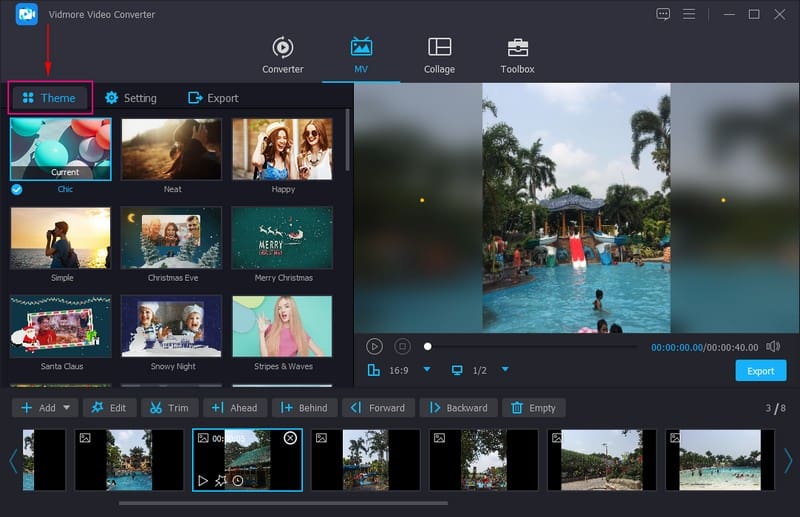Click the effects star icon on selected clip
Image resolution: width=800 pixels, height=517 pixels.
click(220, 481)
